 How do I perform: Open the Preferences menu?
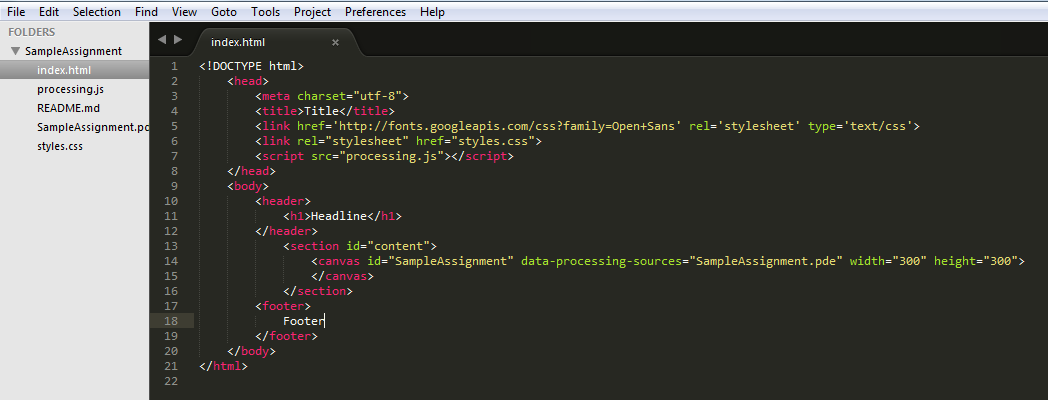[375, 12]
